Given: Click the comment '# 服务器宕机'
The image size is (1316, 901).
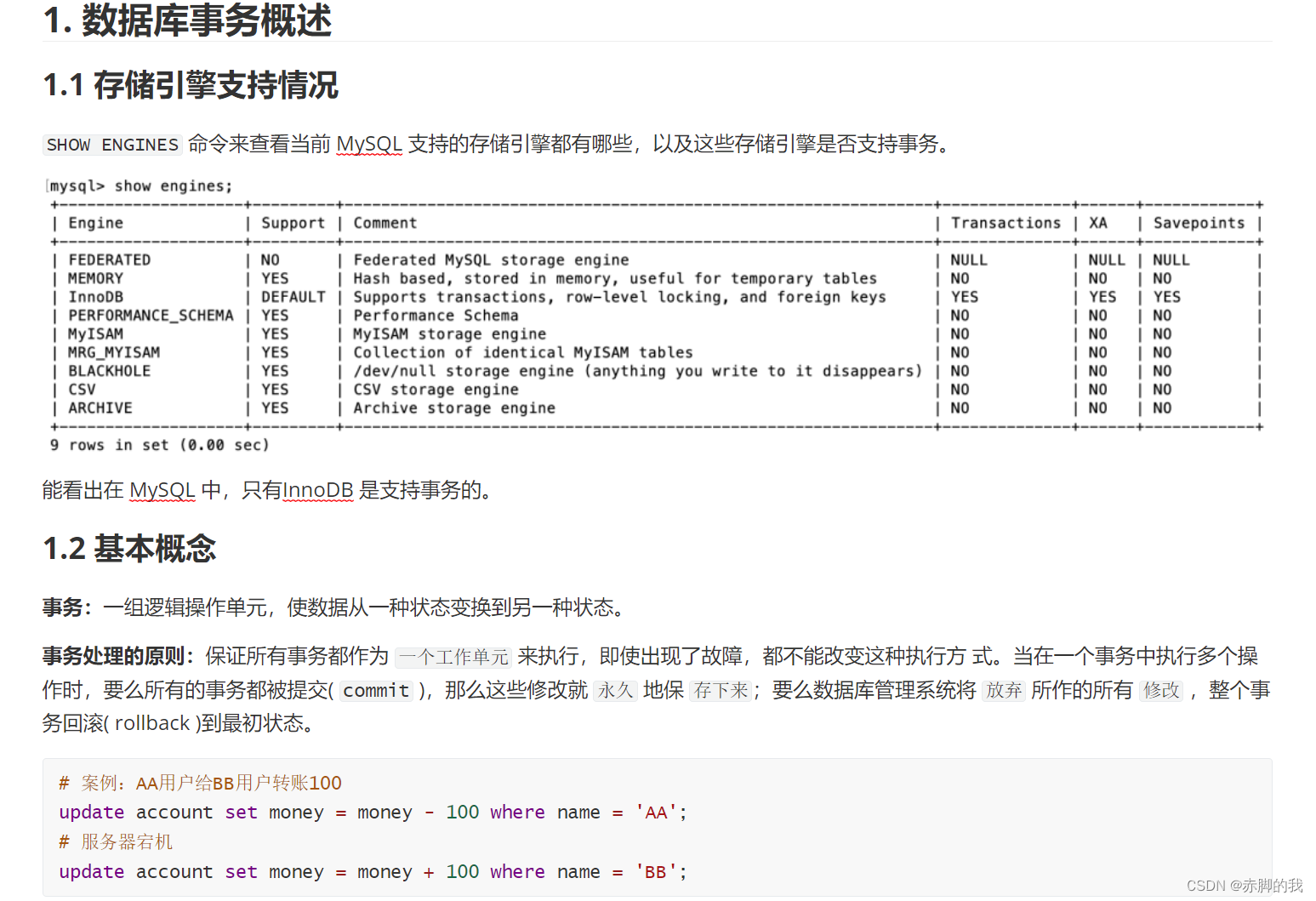Looking at the screenshot, I should pyautogui.click(x=115, y=842).
